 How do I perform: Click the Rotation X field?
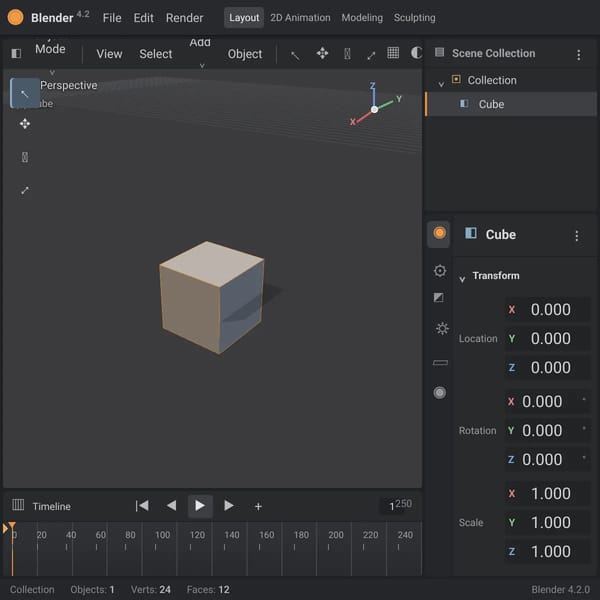click(x=547, y=401)
